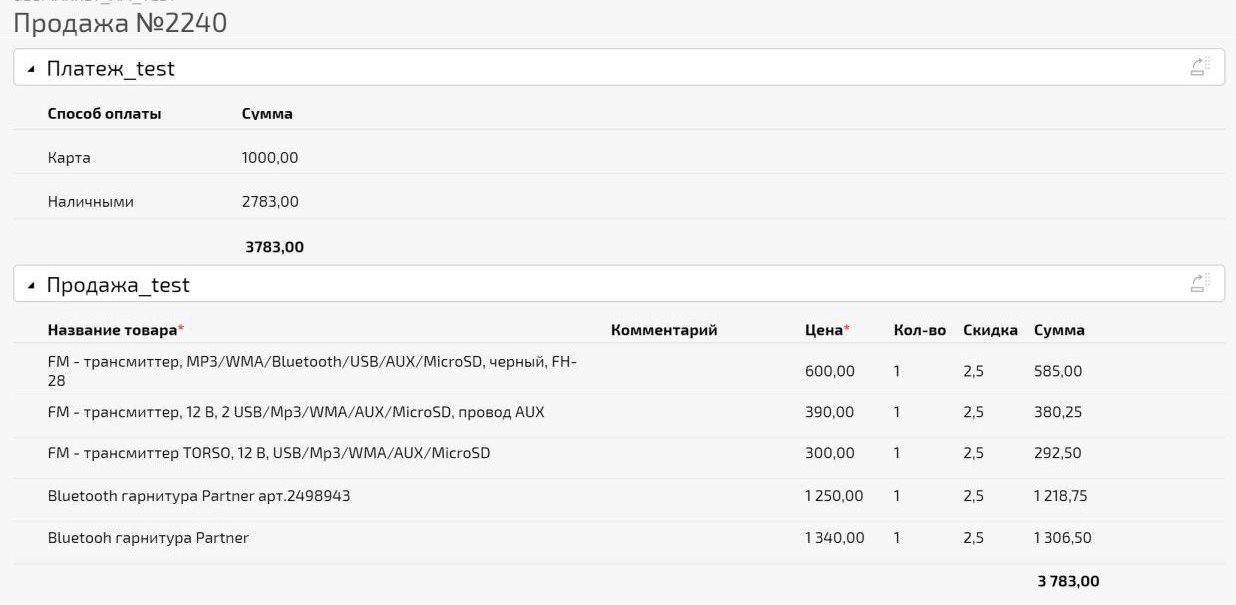Click the Кол-во column header
The image size is (1236, 605).
point(919,330)
